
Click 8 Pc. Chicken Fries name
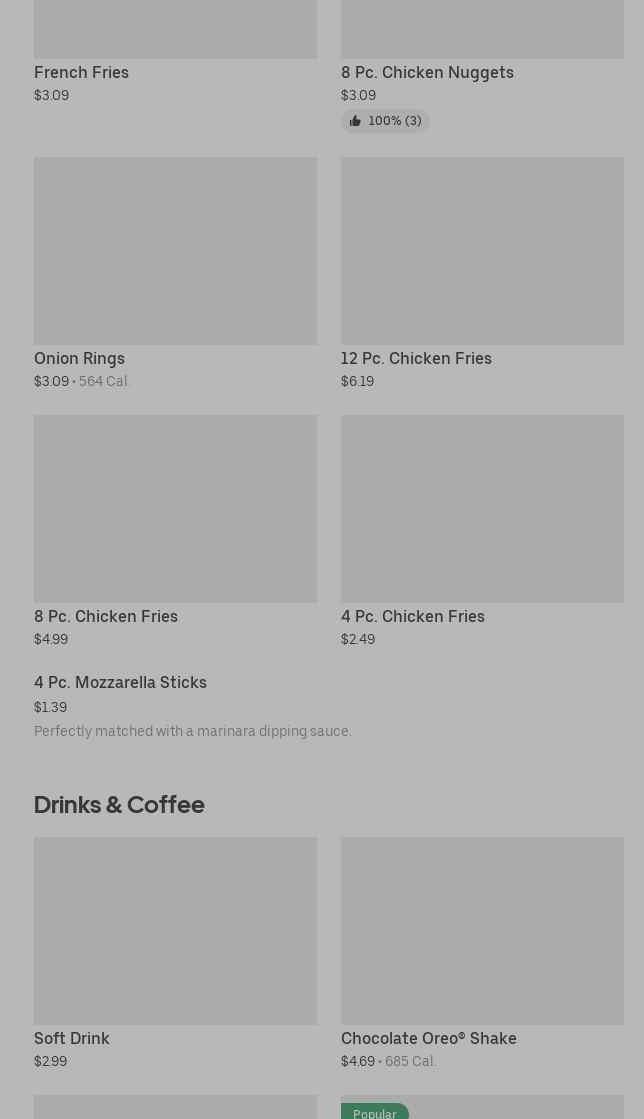tap(106, 617)
